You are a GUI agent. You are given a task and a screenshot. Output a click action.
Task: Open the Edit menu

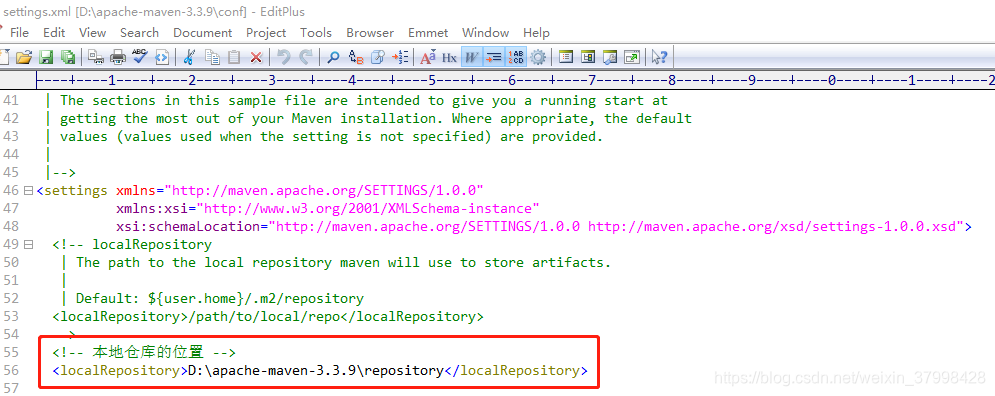click(54, 32)
